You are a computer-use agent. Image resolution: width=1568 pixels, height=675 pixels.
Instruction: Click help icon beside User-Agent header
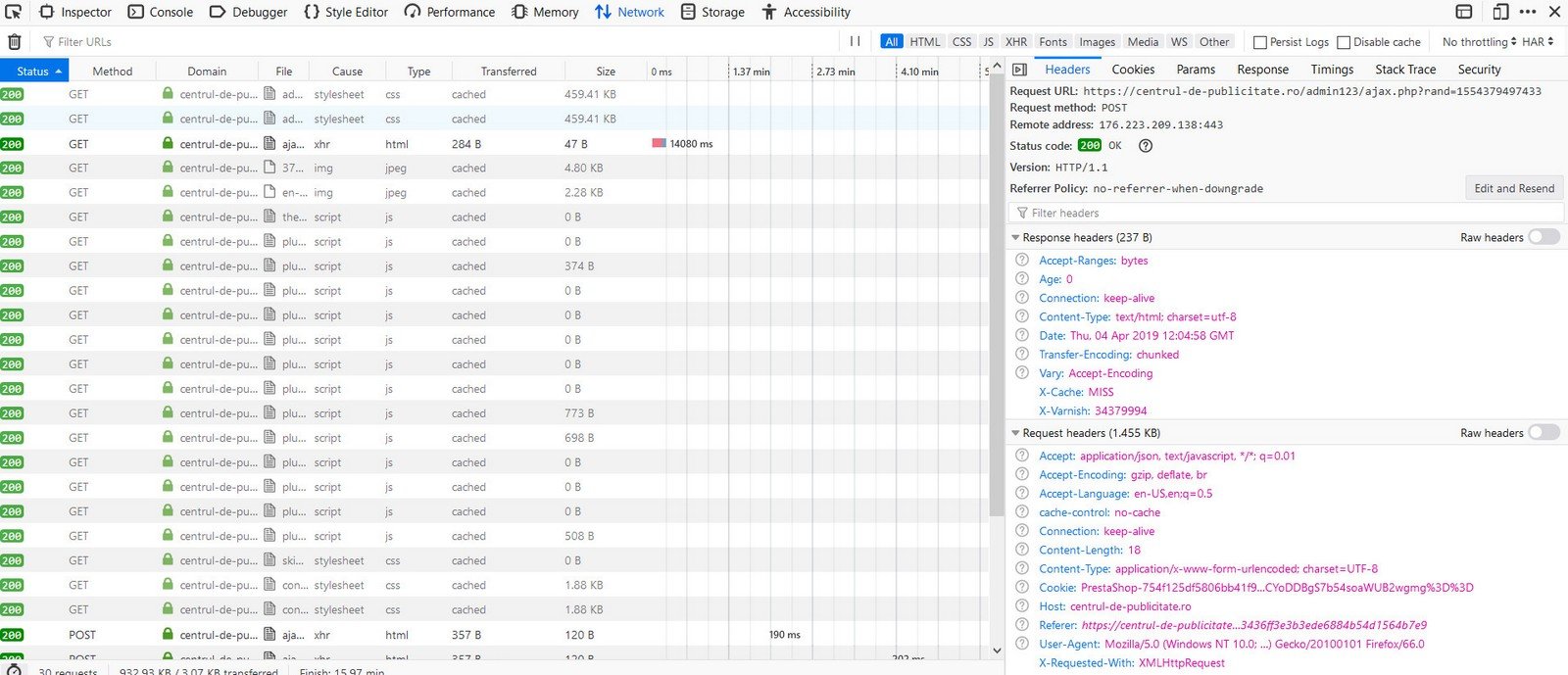click(x=1022, y=644)
